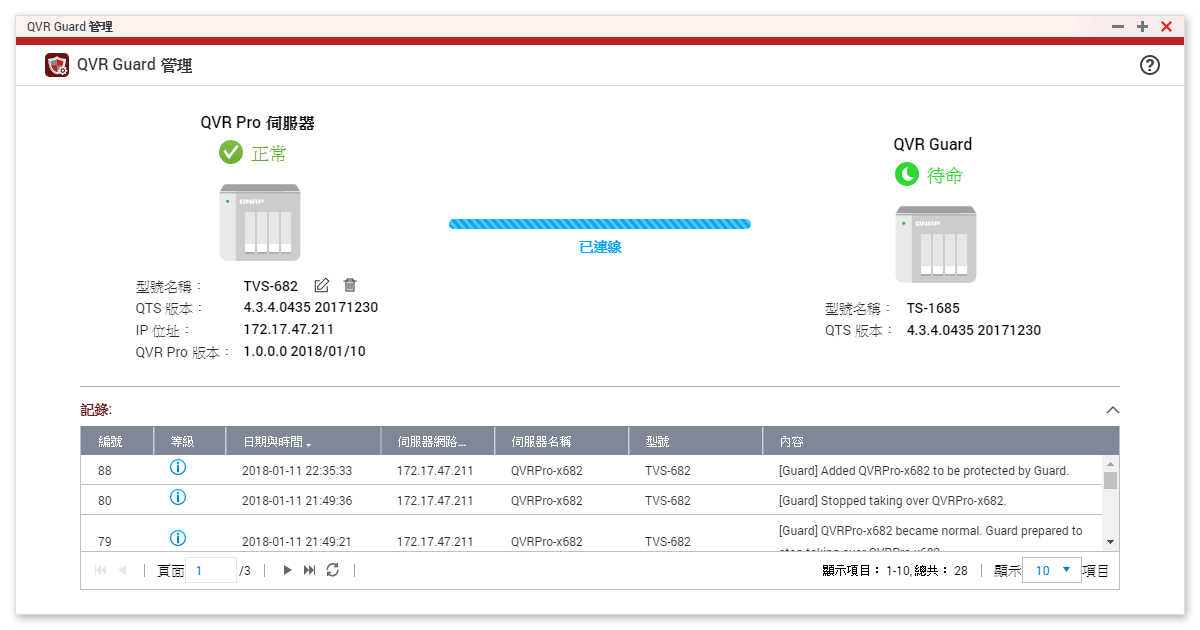Open items-per-page dropdown showing 10
The image size is (1200, 630).
1052,570
